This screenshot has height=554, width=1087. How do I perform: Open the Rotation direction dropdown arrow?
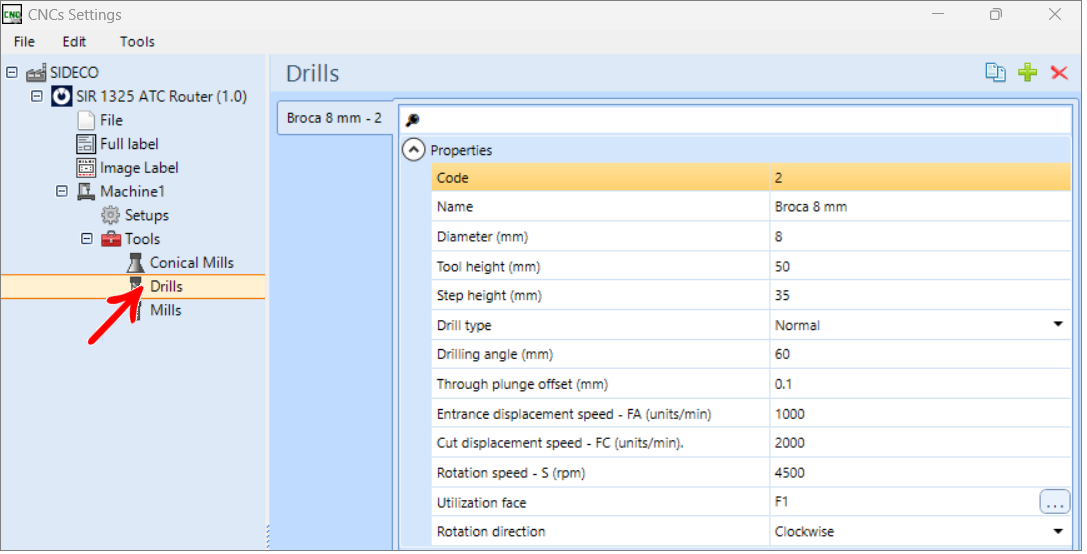tap(1058, 532)
